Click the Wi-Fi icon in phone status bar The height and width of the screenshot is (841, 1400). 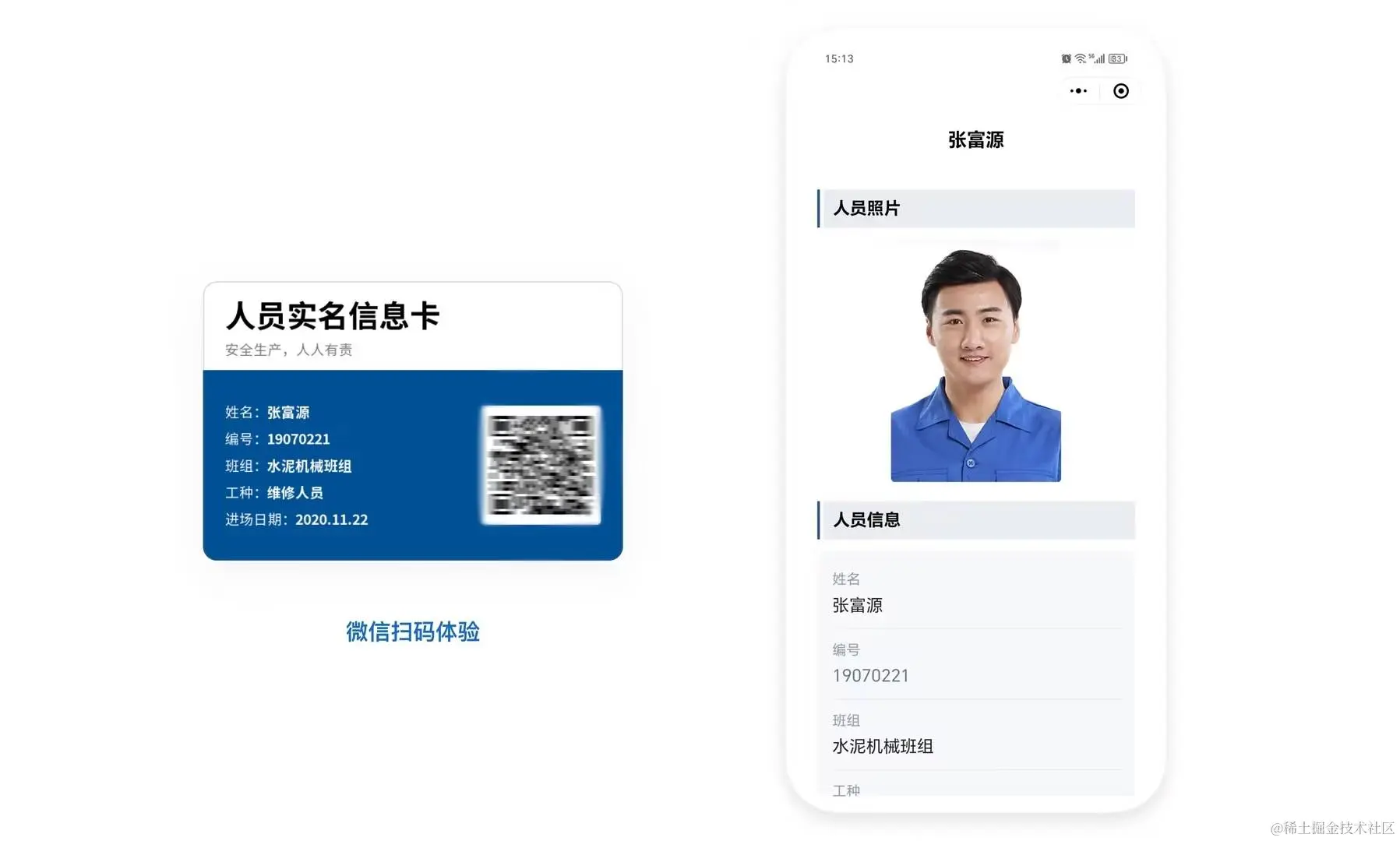click(1080, 58)
